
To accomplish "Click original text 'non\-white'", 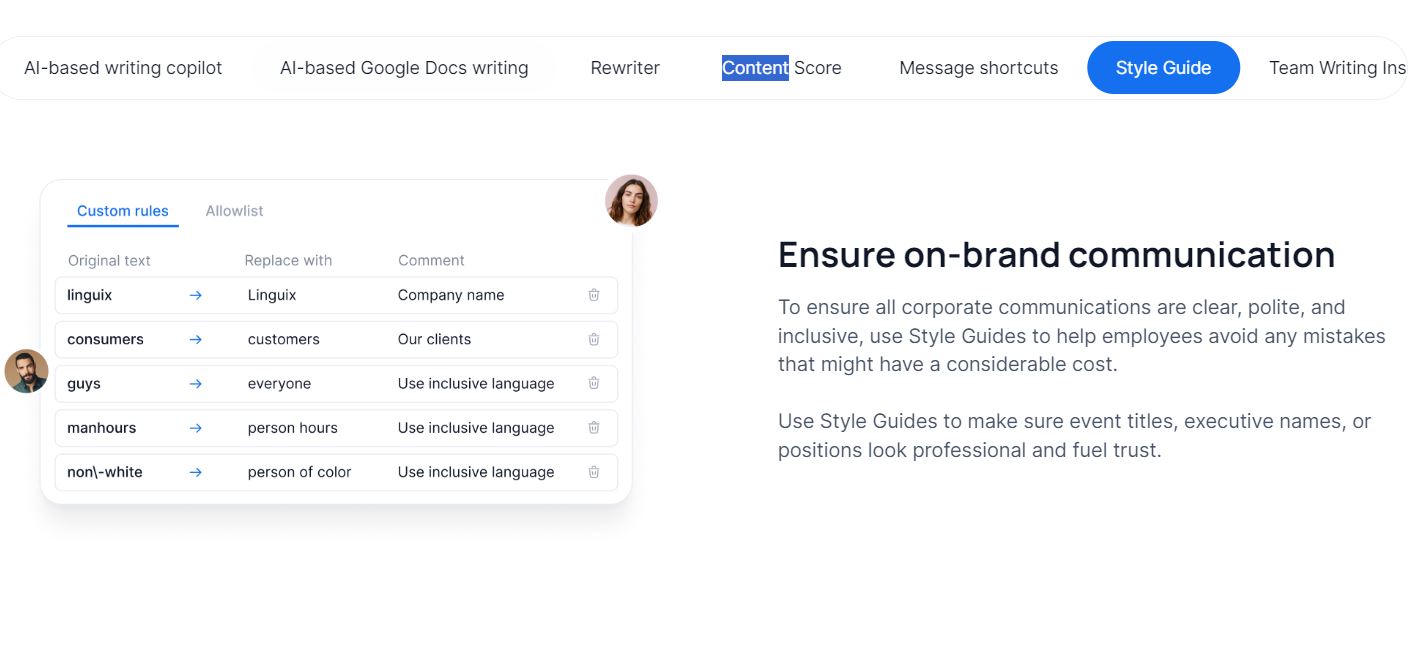I will pos(105,471).
